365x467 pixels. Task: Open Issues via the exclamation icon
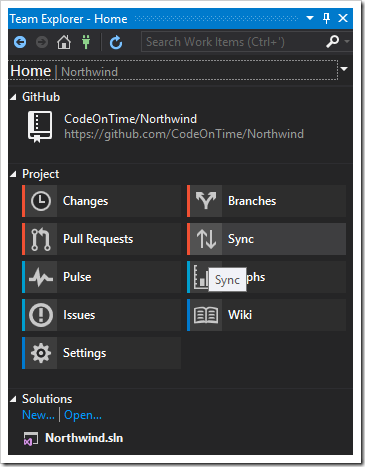point(41,315)
